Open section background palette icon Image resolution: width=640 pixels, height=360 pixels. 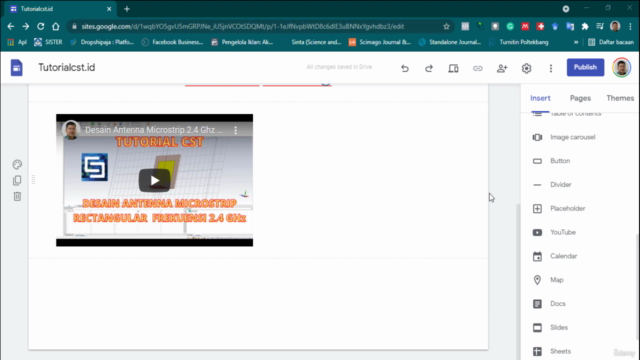click(17, 164)
